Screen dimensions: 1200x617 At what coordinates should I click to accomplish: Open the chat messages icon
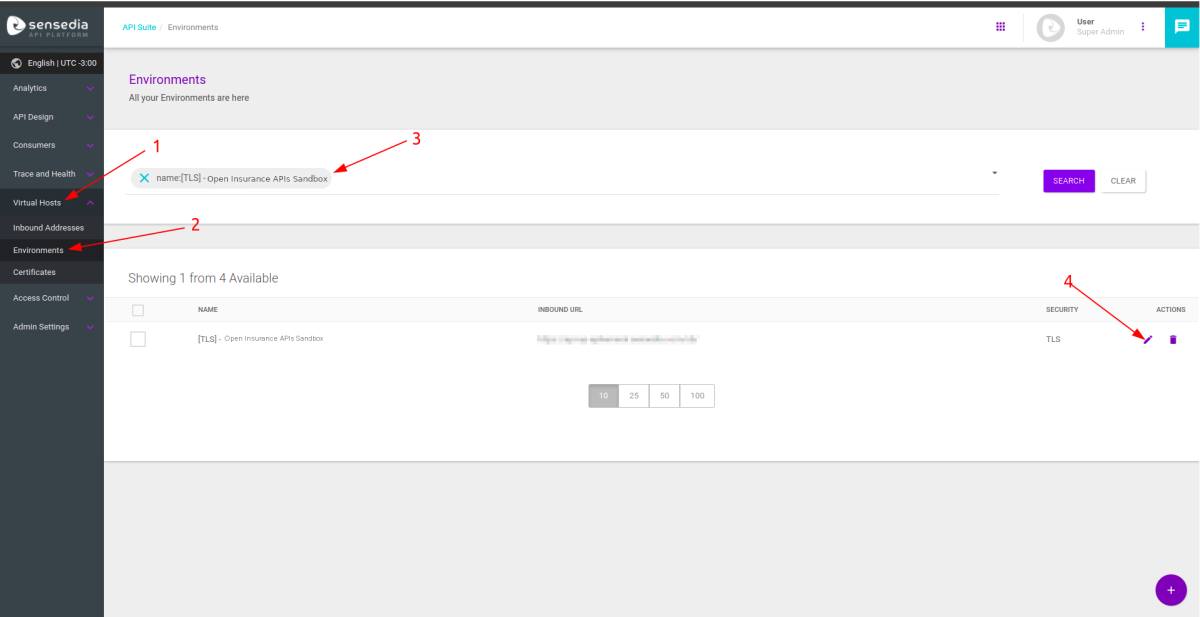tap(1181, 27)
